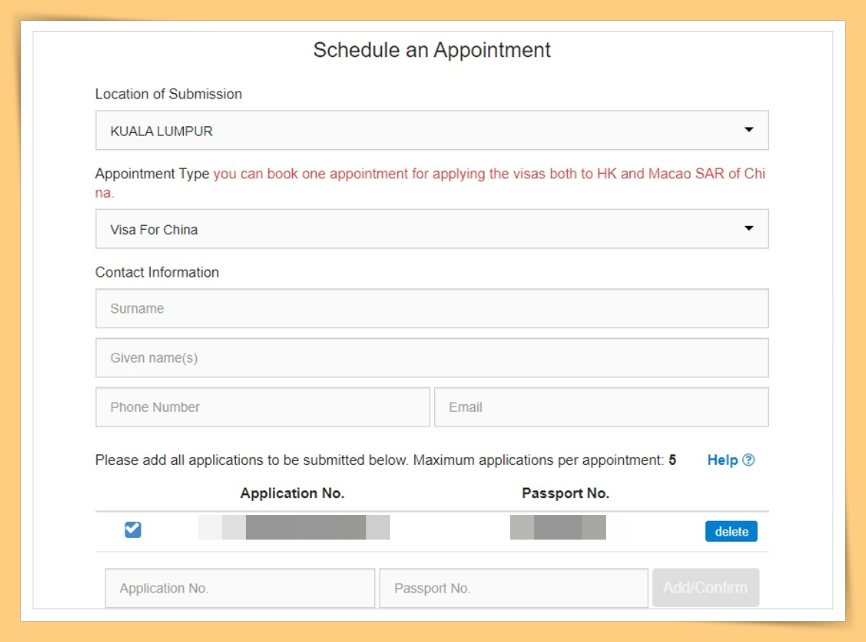
Task: Click the blue delete button
Action: pos(731,531)
